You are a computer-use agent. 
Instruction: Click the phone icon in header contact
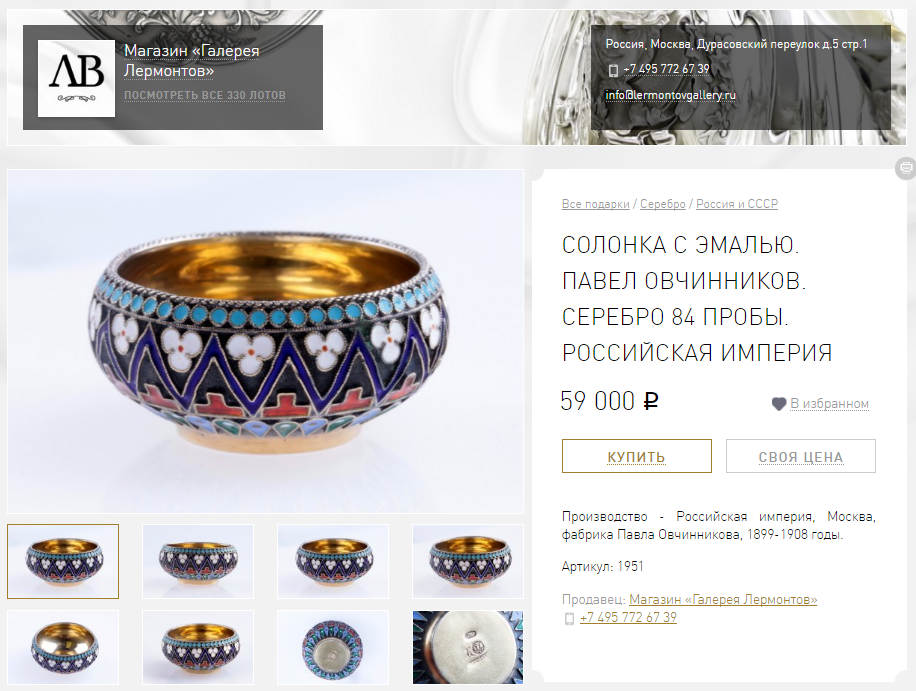pyautogui.click(x=613, y=71)
